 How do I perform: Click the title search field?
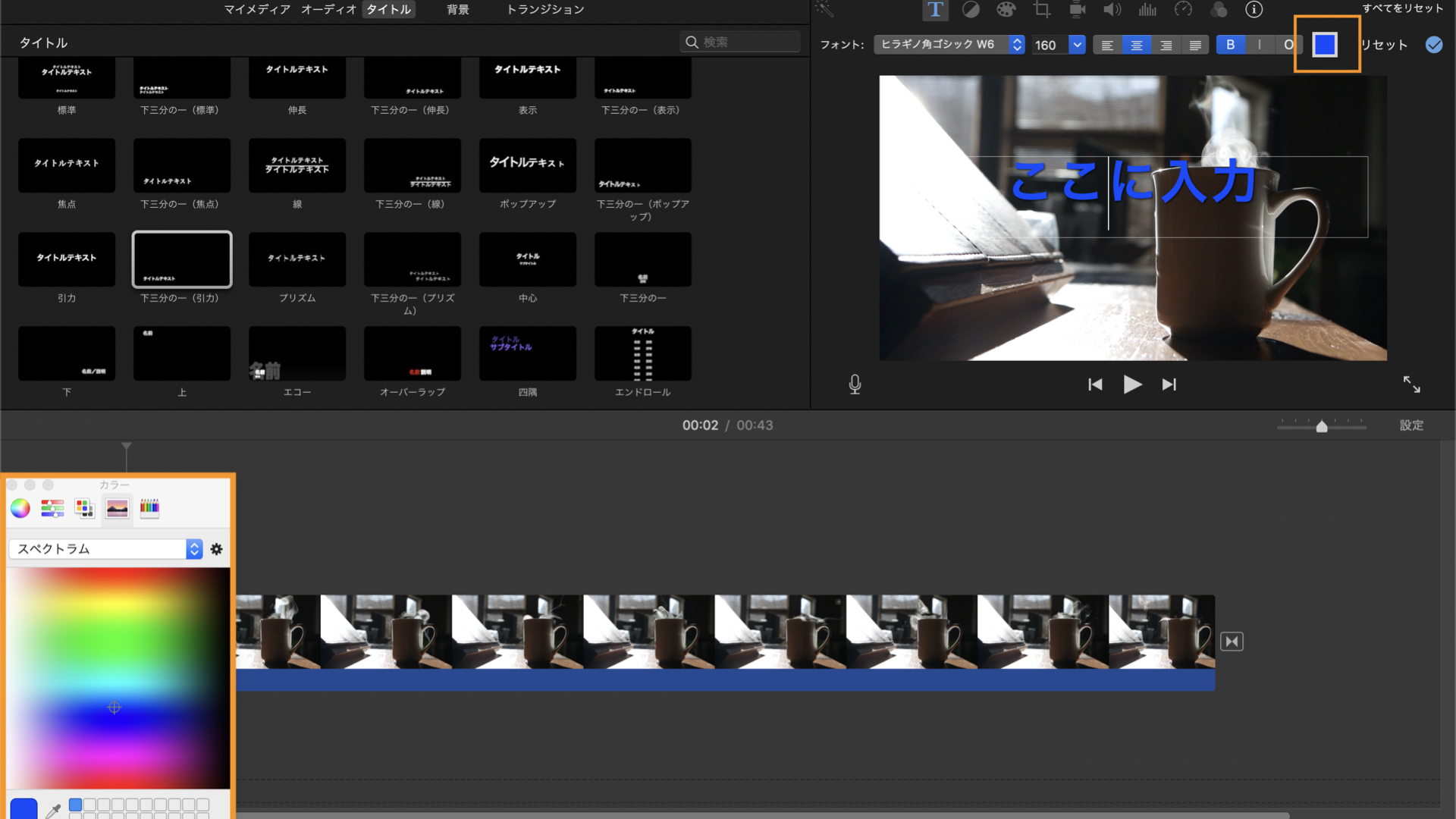click(x=740, y=42)
